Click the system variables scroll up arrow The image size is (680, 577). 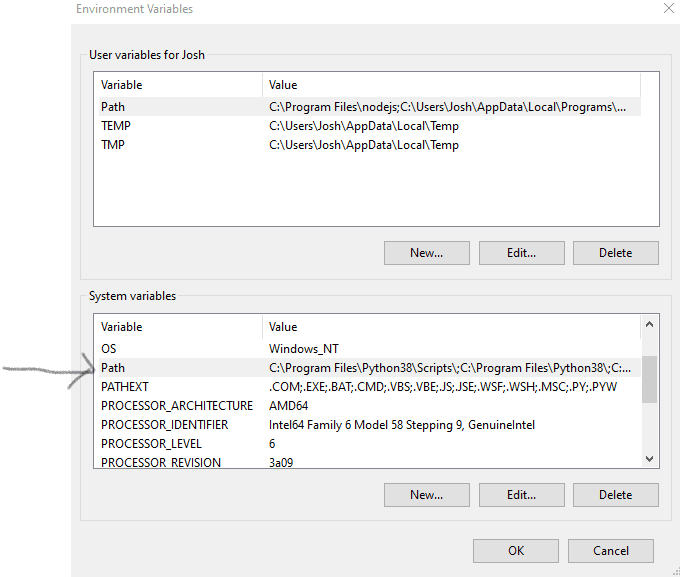click(649, 324)
